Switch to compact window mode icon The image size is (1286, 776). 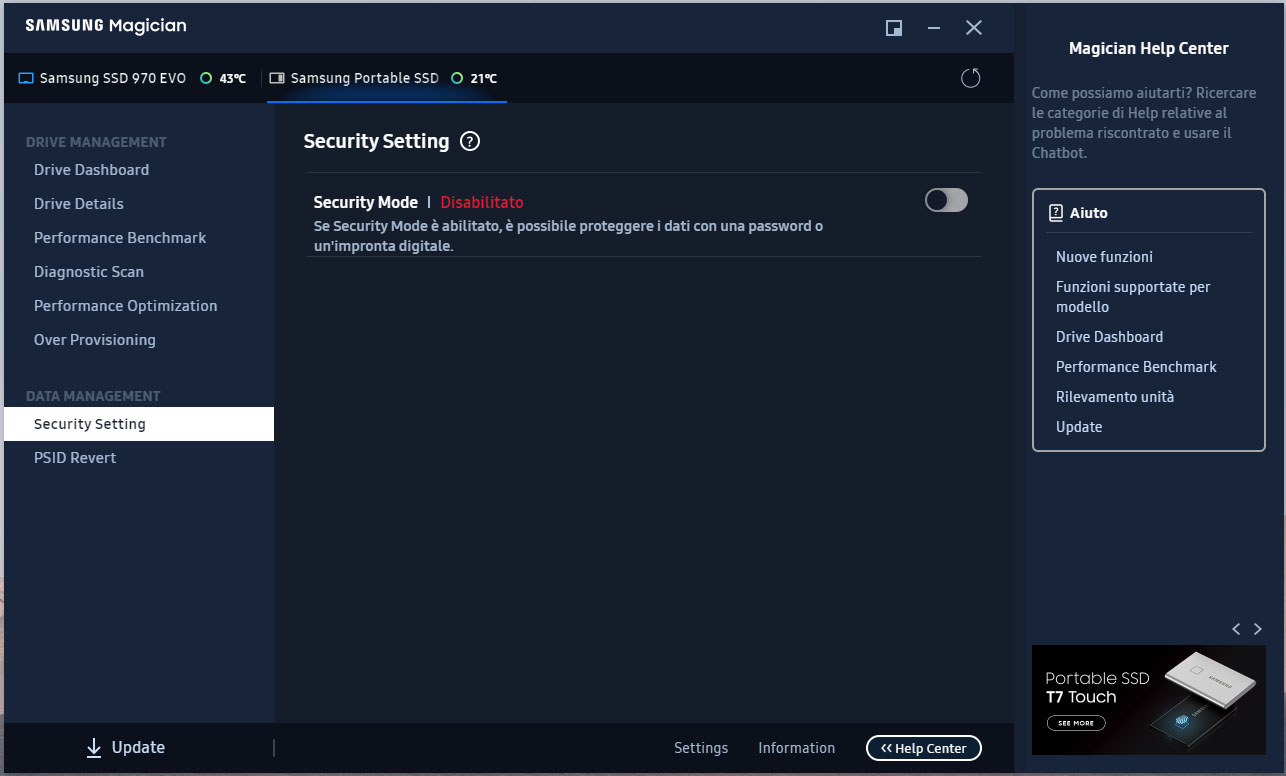[894, 28]
